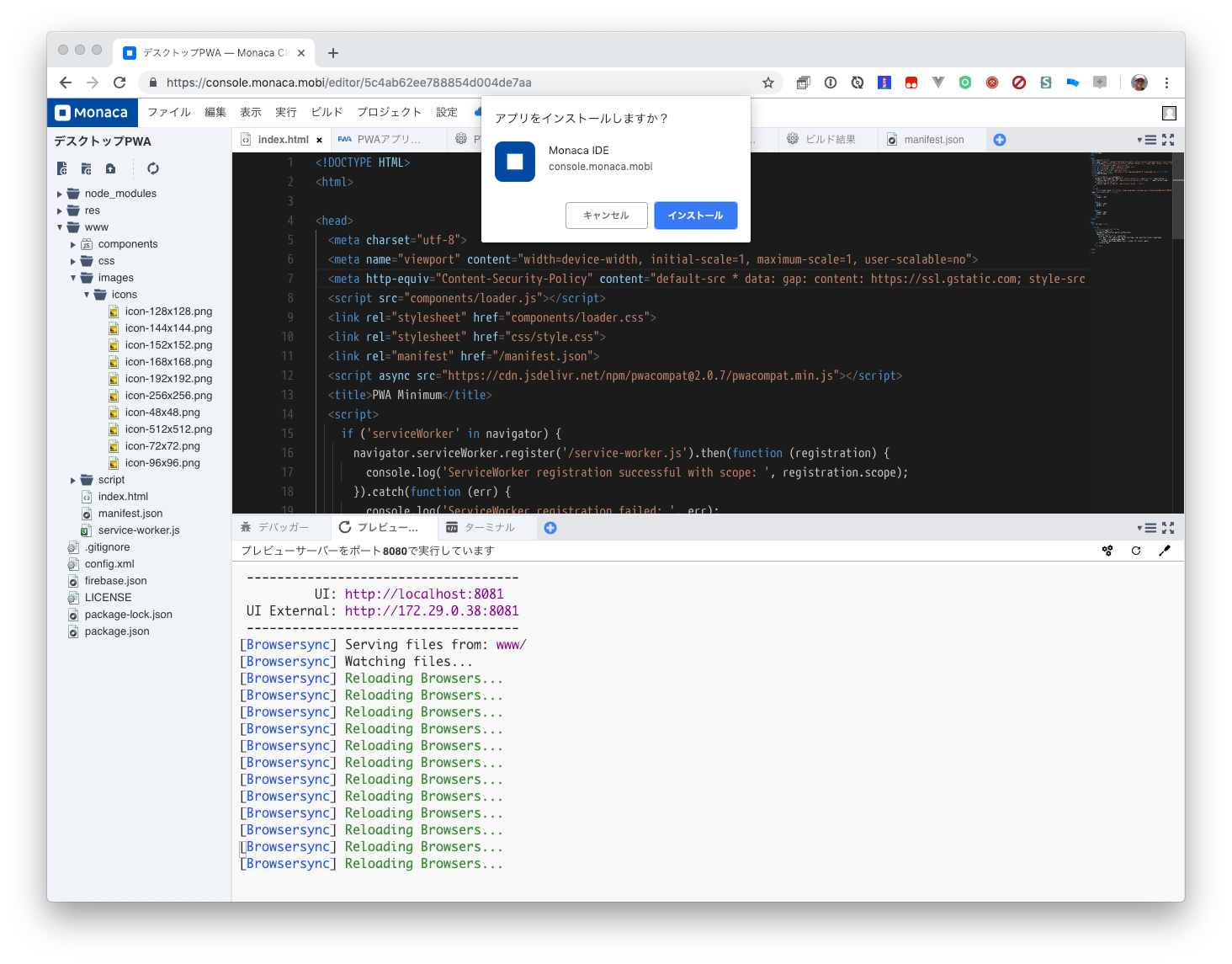Open the 設定 menu
Image resolution: width=1232 pixels, height=964 pixels.
(447, 113)
